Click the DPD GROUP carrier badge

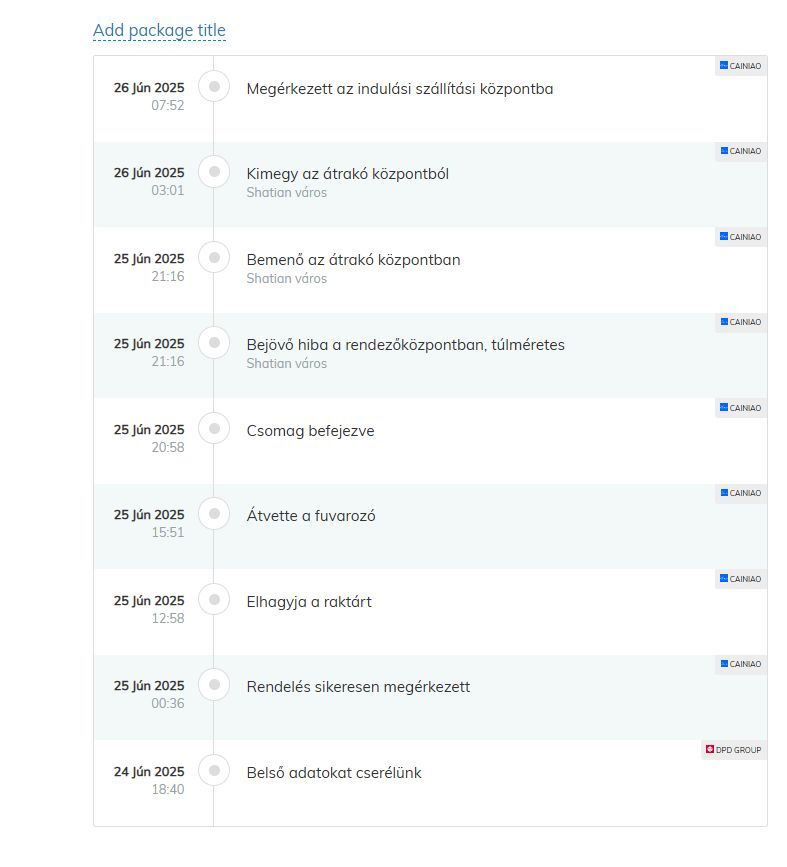(734, 750)
